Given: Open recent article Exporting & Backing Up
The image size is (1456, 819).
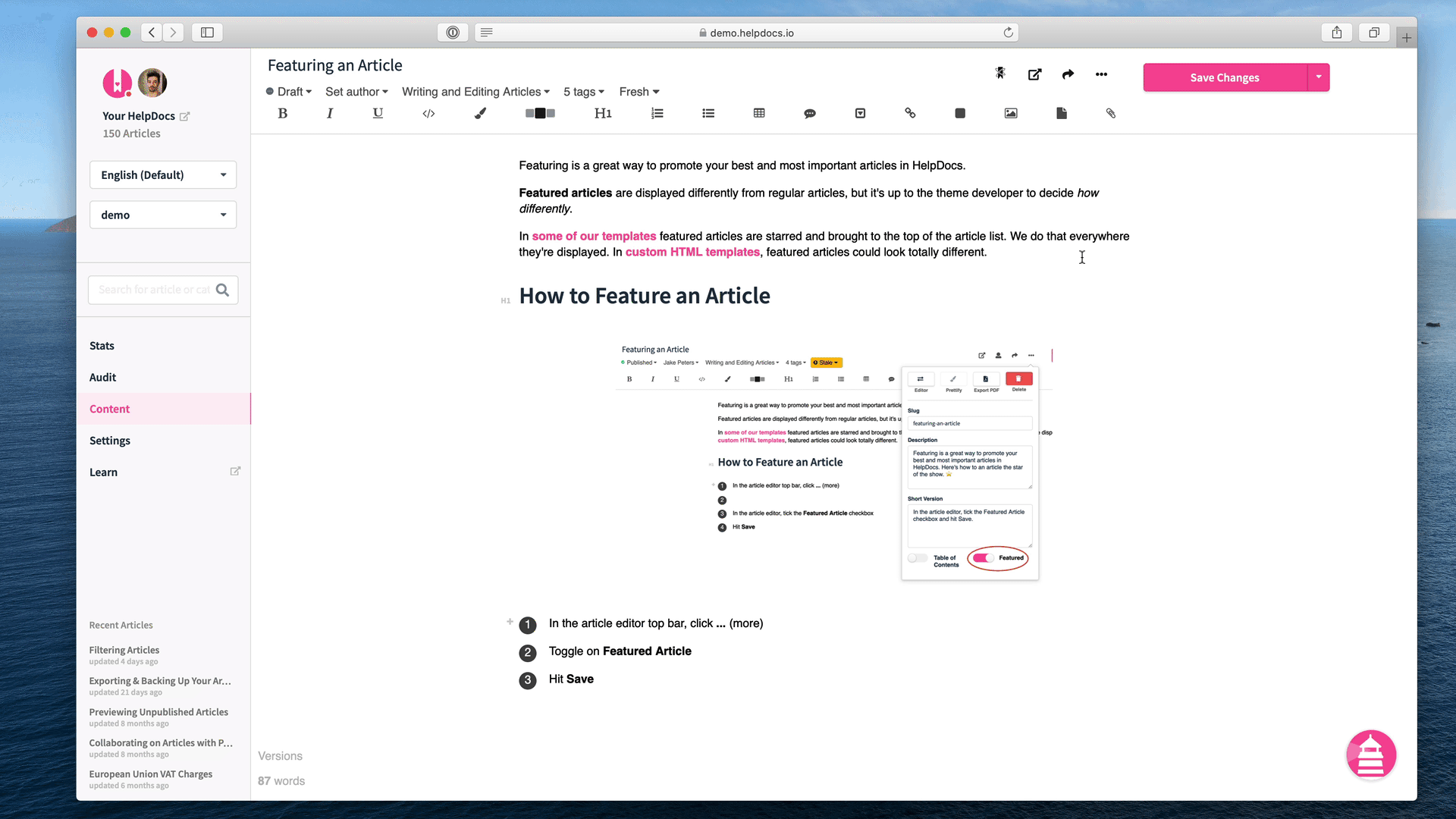Looking at the screenshot, I should [x=160, y=681].
